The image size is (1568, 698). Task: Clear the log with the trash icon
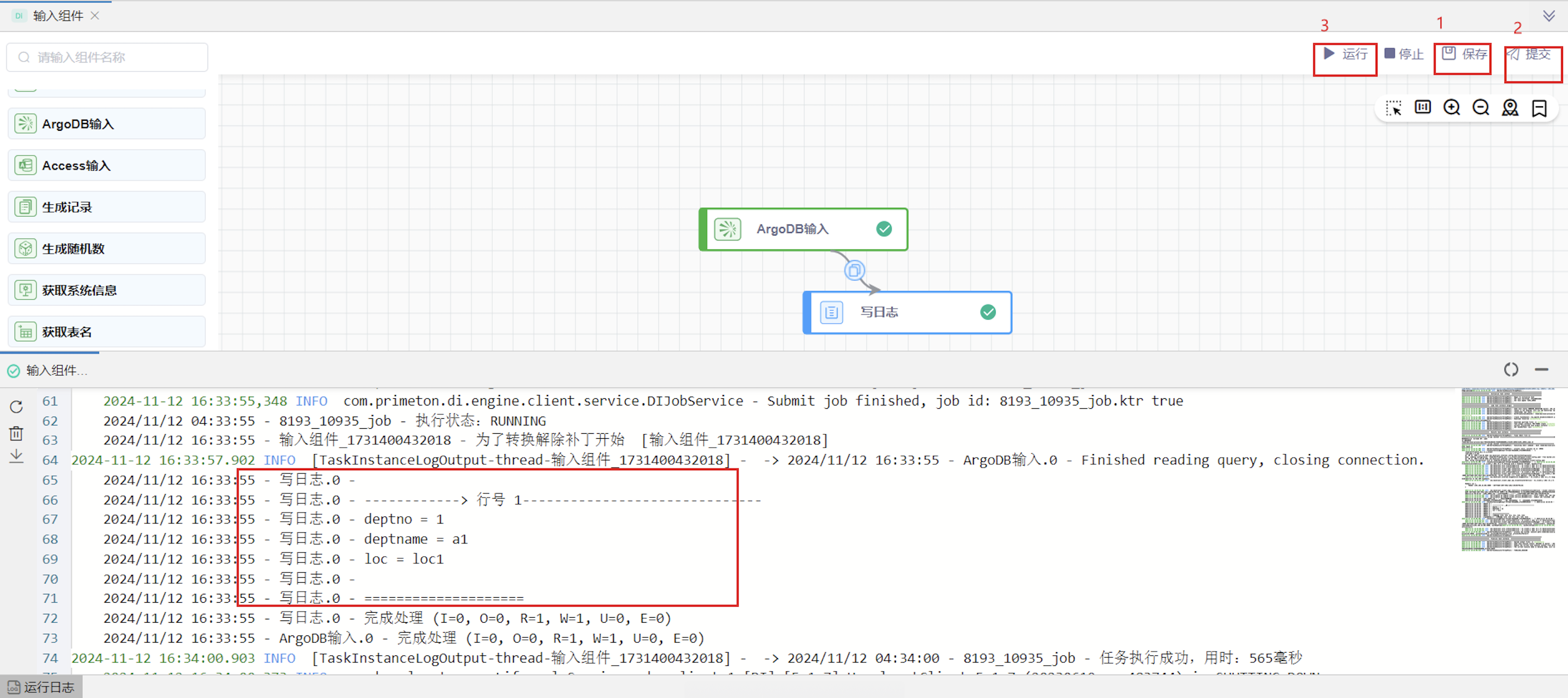(17, 433)
